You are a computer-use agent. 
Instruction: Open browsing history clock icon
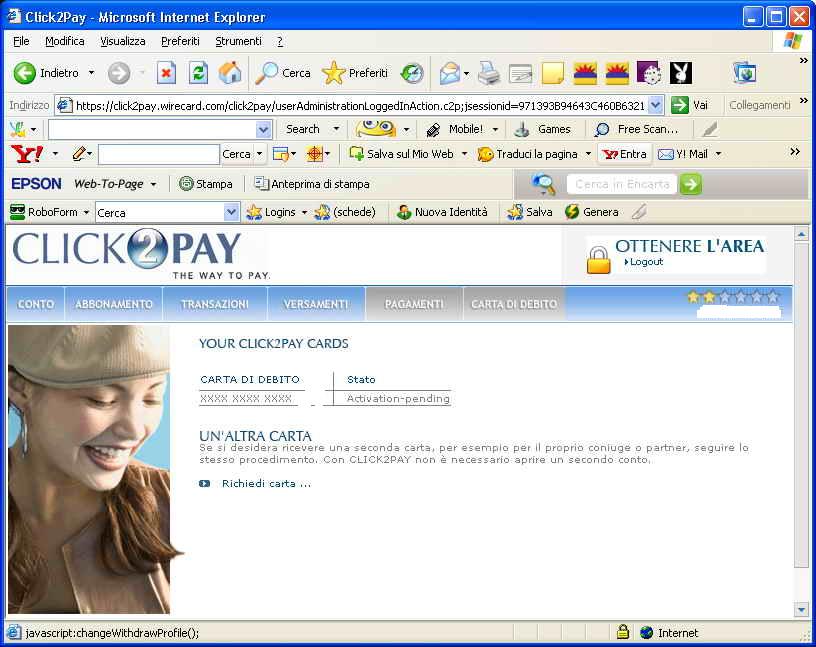[412, 73]
